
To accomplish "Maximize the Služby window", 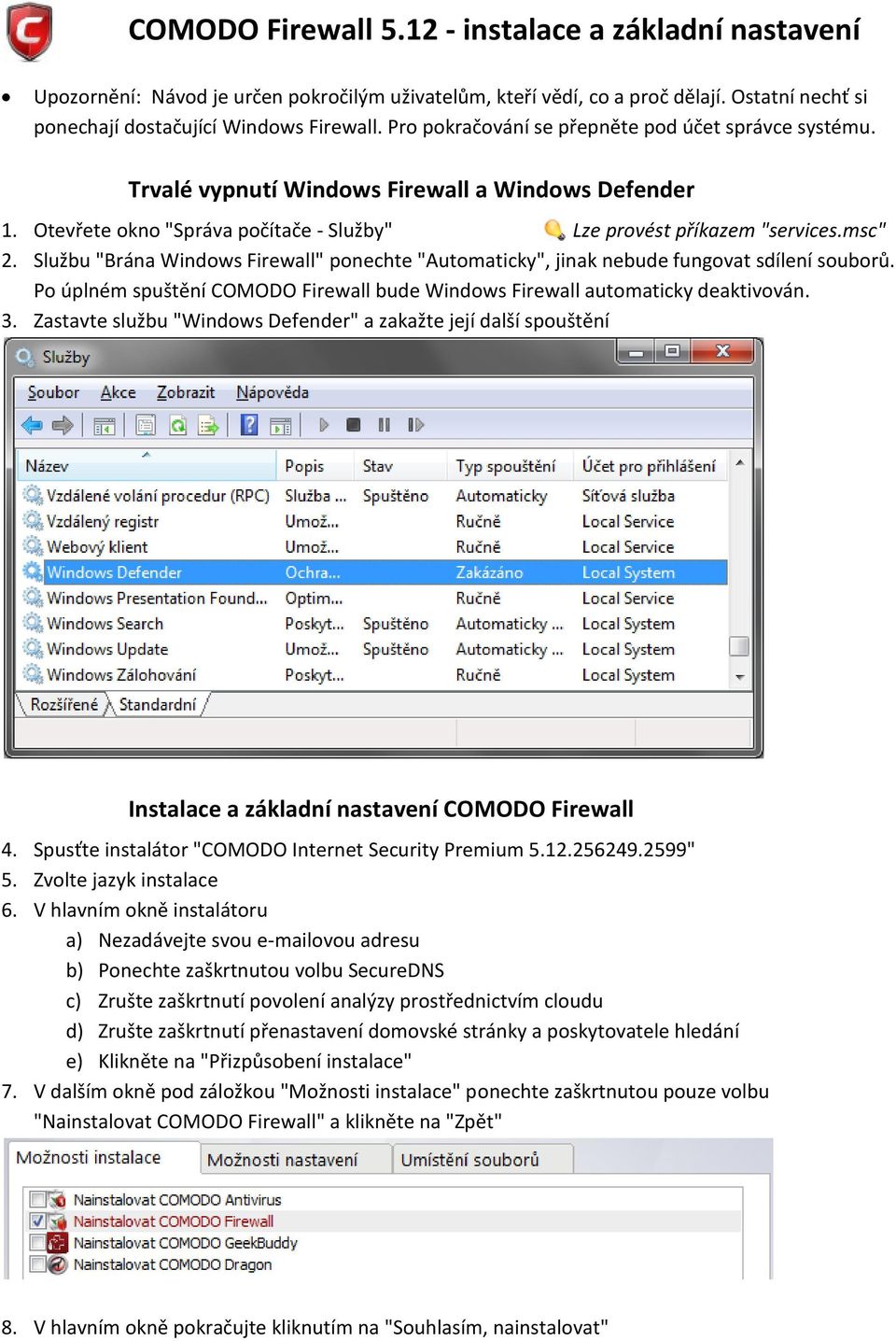I will coord(672,352).
